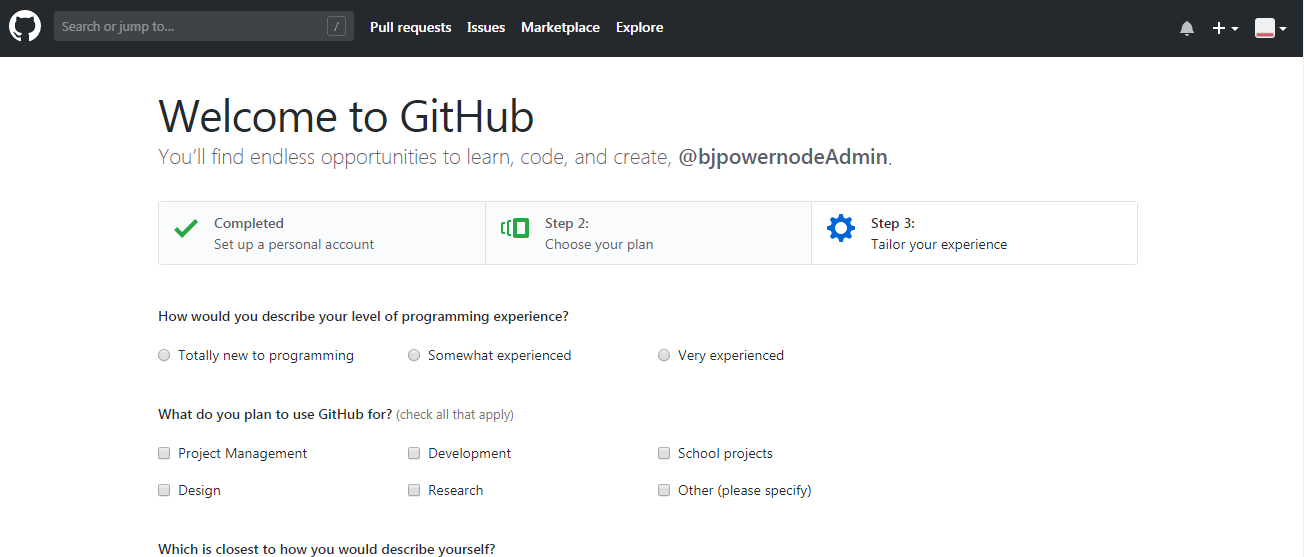
Task: Open Pull requests in the header
Action: coord(410,27)
